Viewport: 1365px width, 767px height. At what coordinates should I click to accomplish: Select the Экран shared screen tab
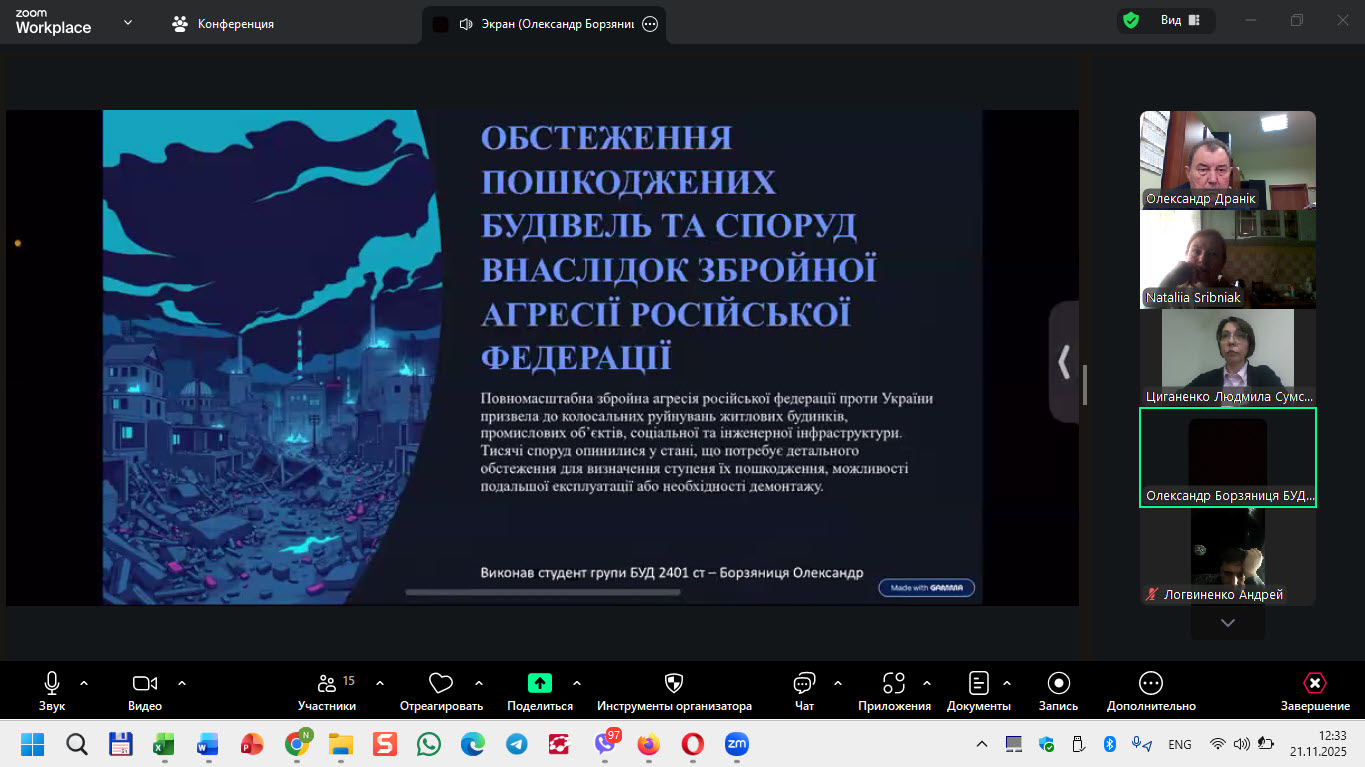[x=545, y=24]
